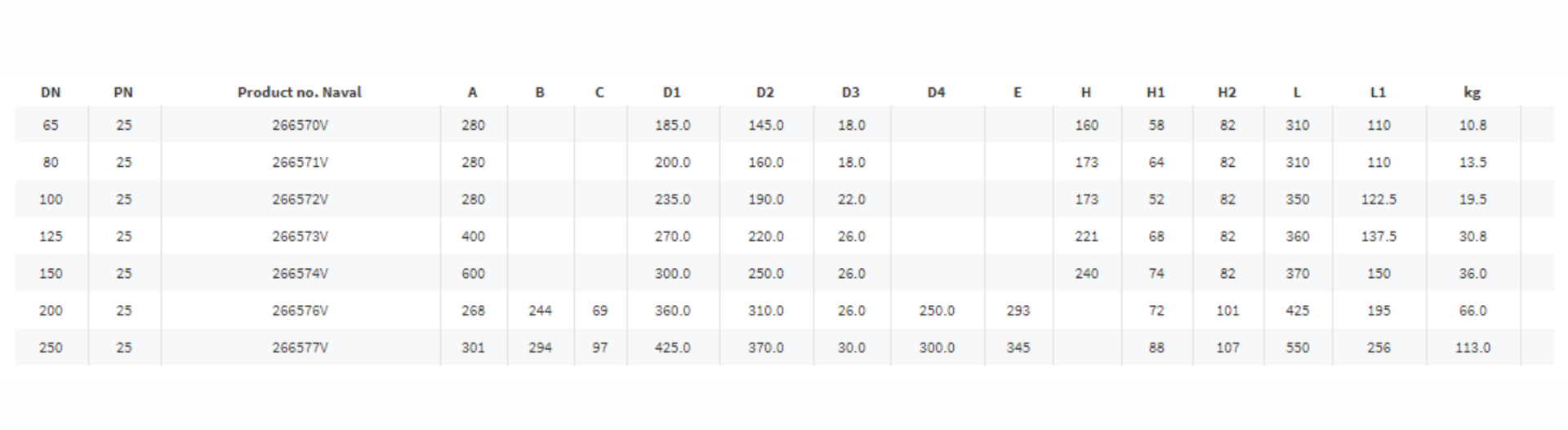Select the 137.5 value in L1 column

(x=1379, y=236)
